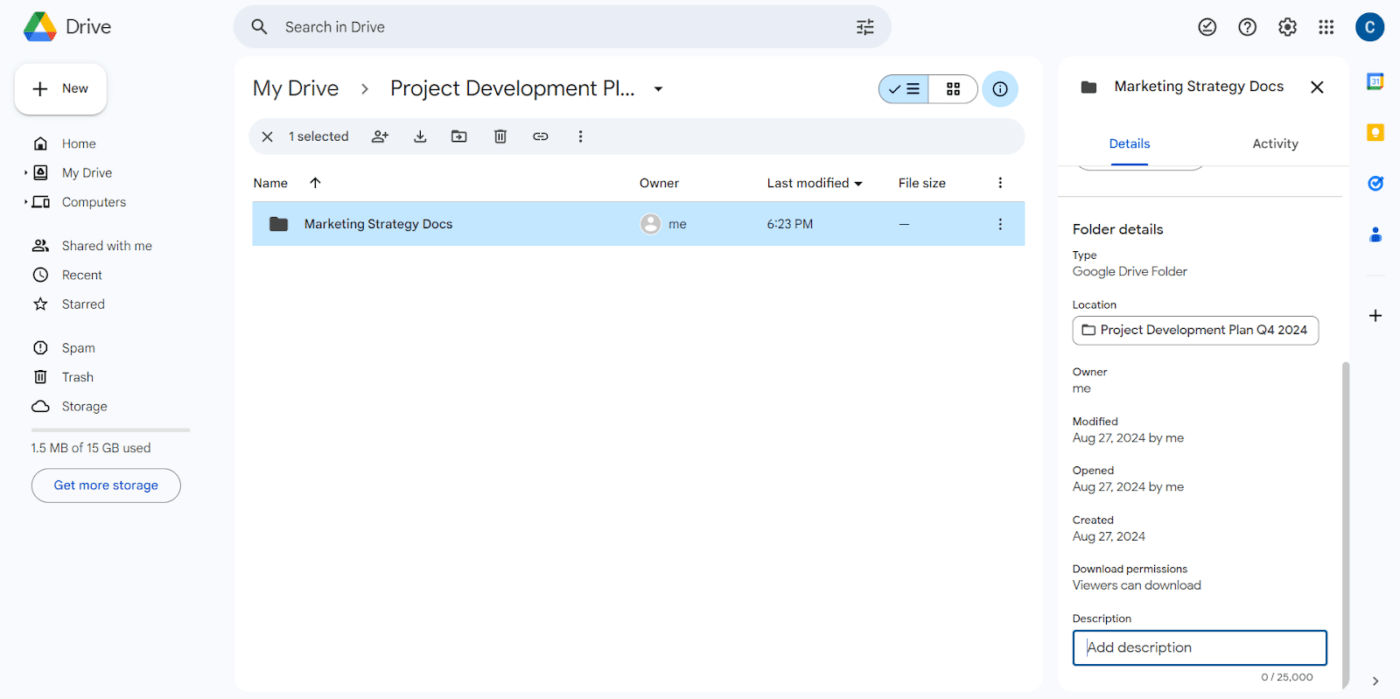Open the Google apps grid
Image resolution: width=1400 pixels, height=699 pixels.
pyautogui.click(x=1326, y=27)
